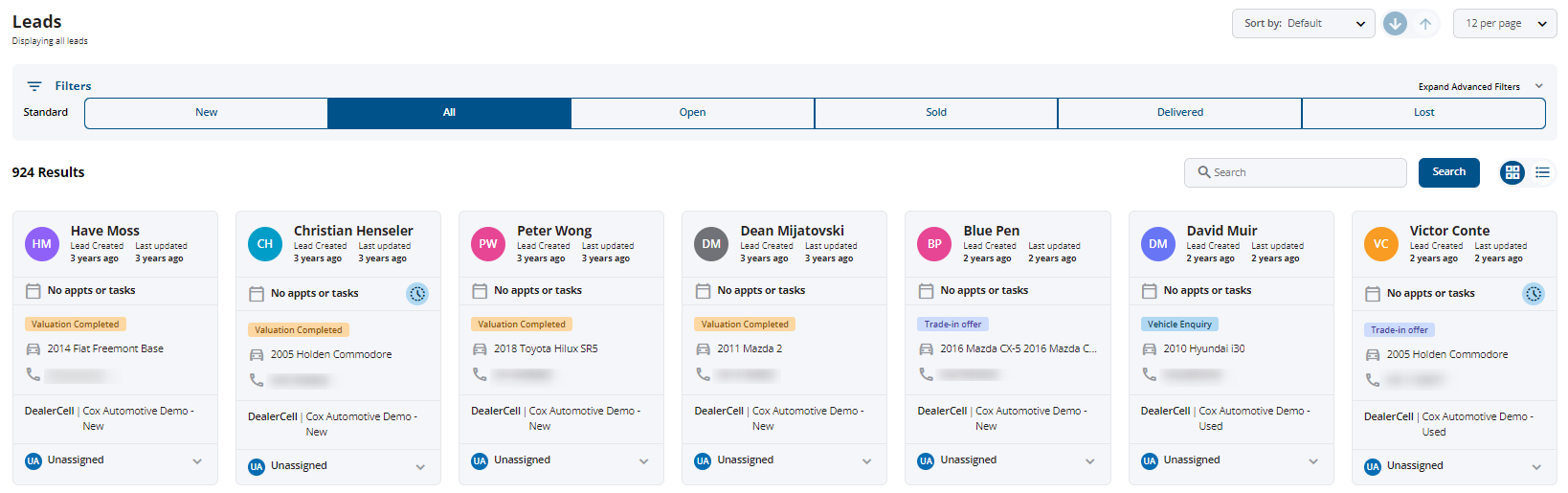The width and height of the screenshot is (1568, 493).
Task: Click the calendar icon on David Muir card
Action: pyautogui.click(x=1150, y=291)
